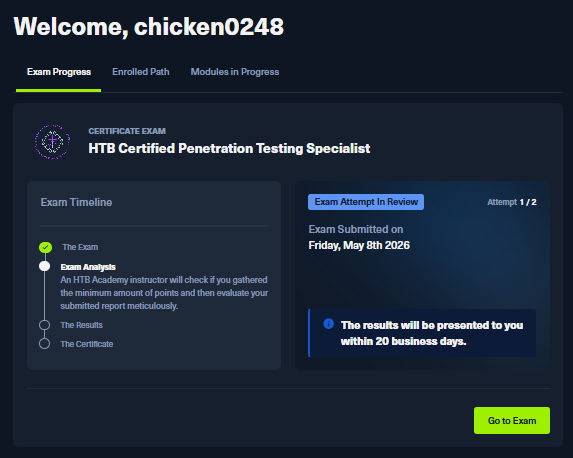This screenshot has height=458, width=573.
Task: Click The Certificate timeline circle
Action: 45,344
